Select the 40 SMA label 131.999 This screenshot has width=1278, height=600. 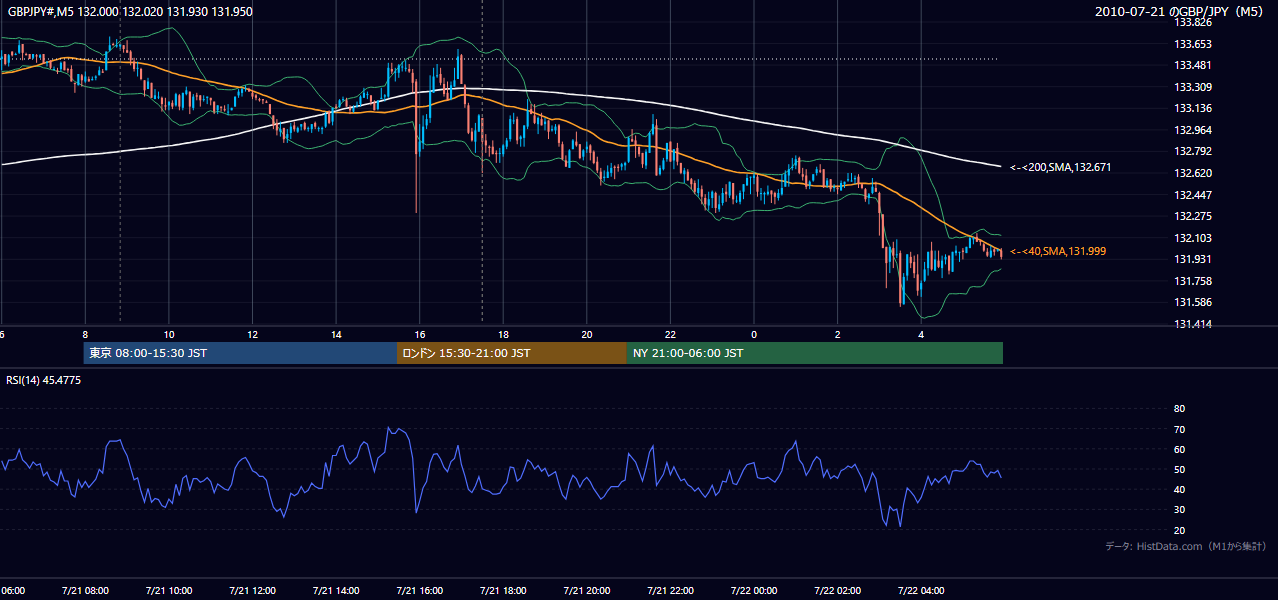(1058, 252)
